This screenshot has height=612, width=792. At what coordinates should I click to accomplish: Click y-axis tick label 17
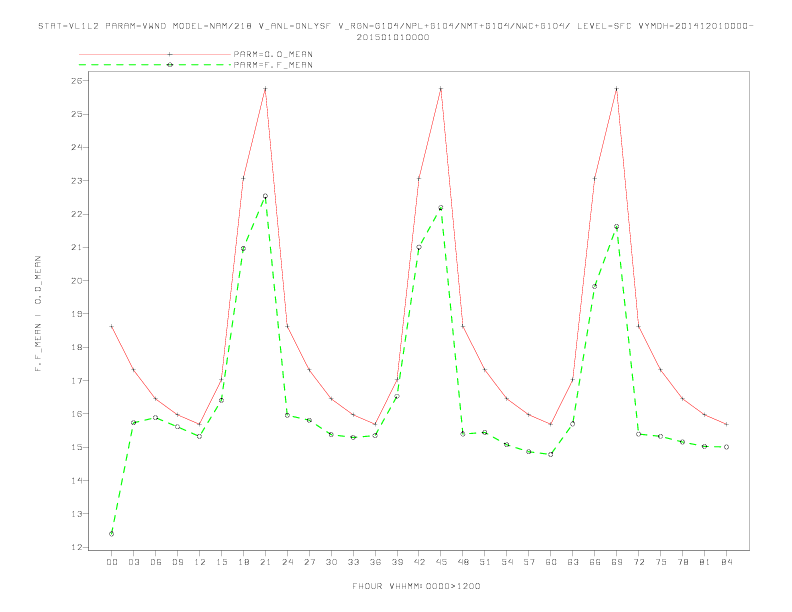coord(77,381)
